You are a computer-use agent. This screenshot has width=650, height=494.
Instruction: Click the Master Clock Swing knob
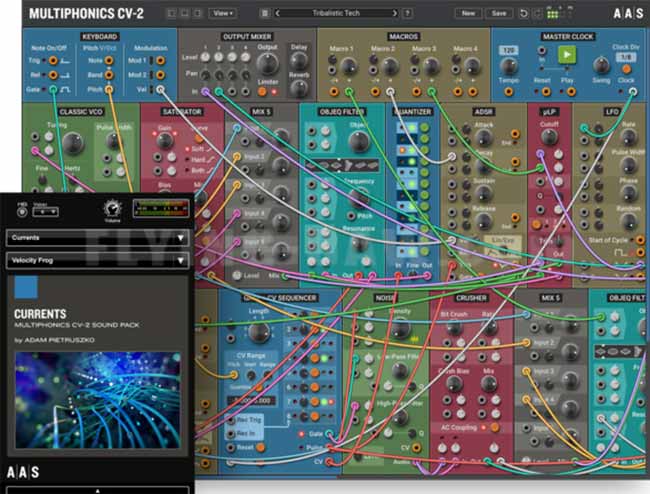point(601,65)
